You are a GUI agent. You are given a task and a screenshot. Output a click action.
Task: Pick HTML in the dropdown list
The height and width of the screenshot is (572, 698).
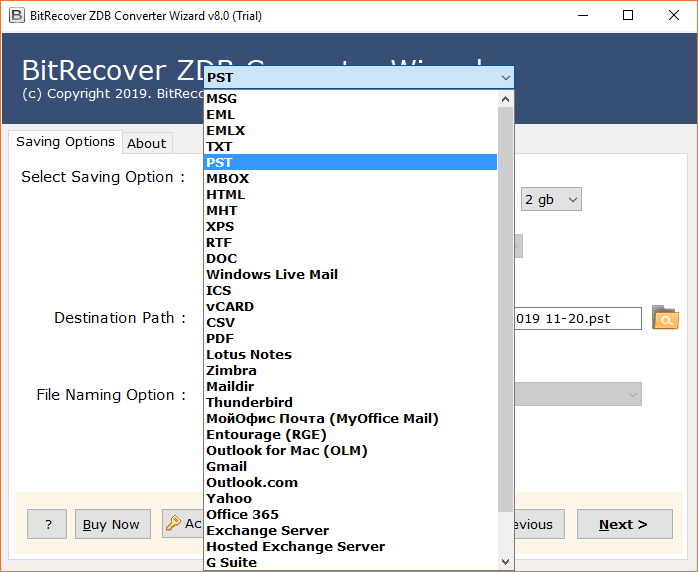350,195
